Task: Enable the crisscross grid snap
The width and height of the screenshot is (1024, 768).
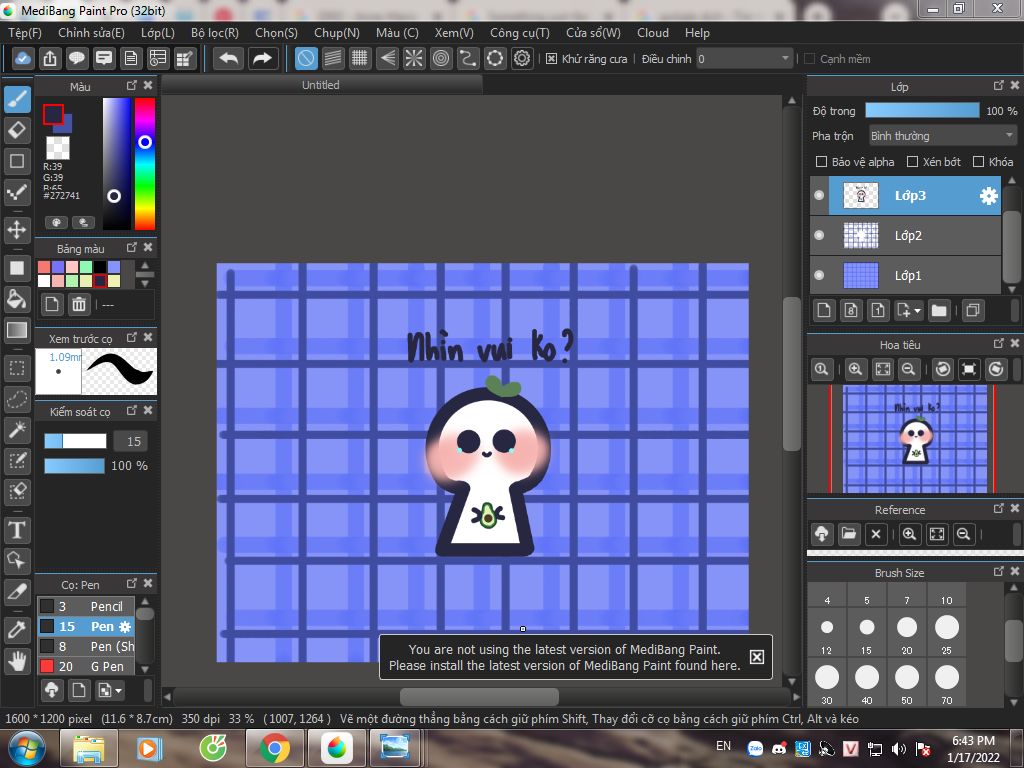Action: (360, 59)
